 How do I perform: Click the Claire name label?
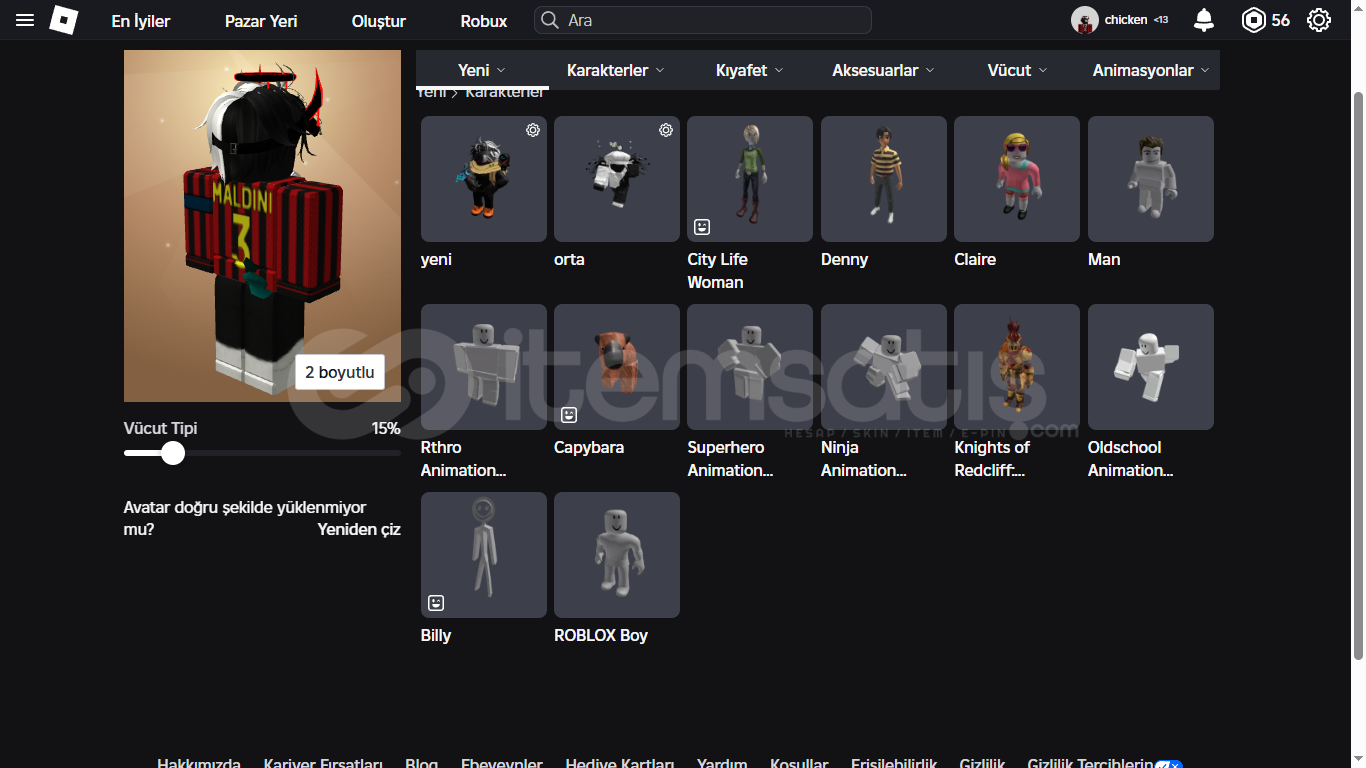(975, 259)
